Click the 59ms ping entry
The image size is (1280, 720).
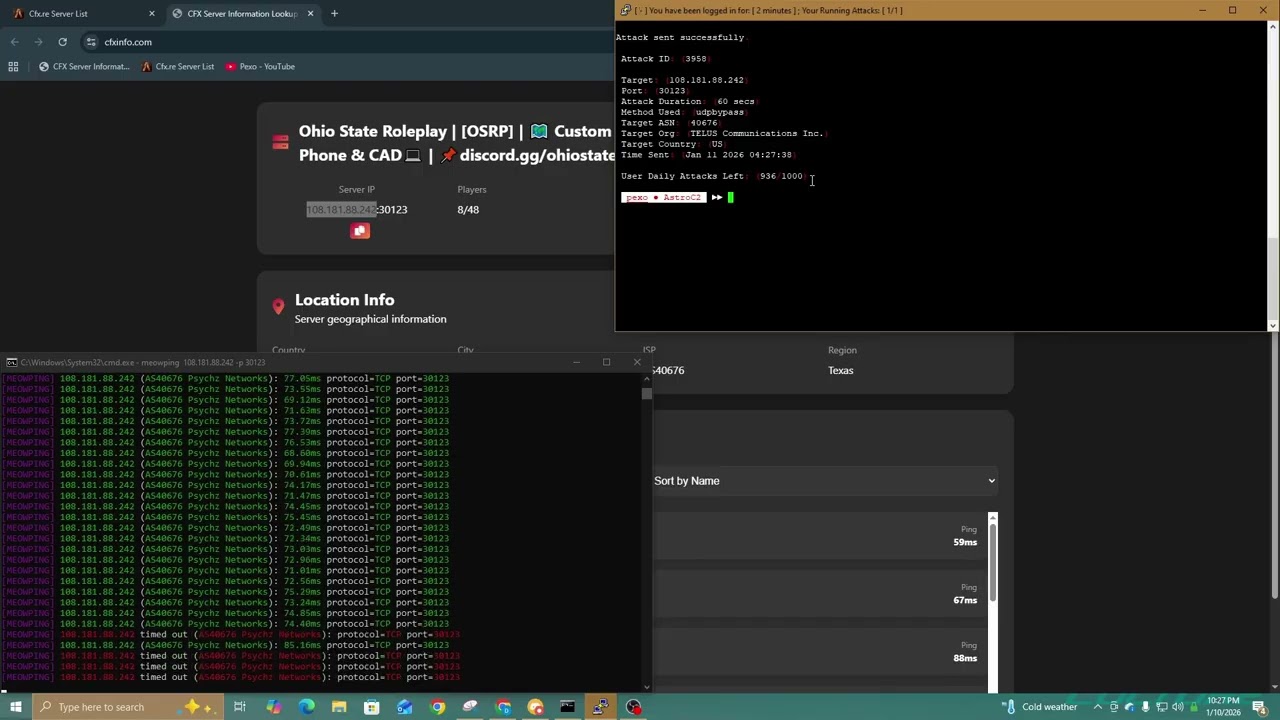964,542
